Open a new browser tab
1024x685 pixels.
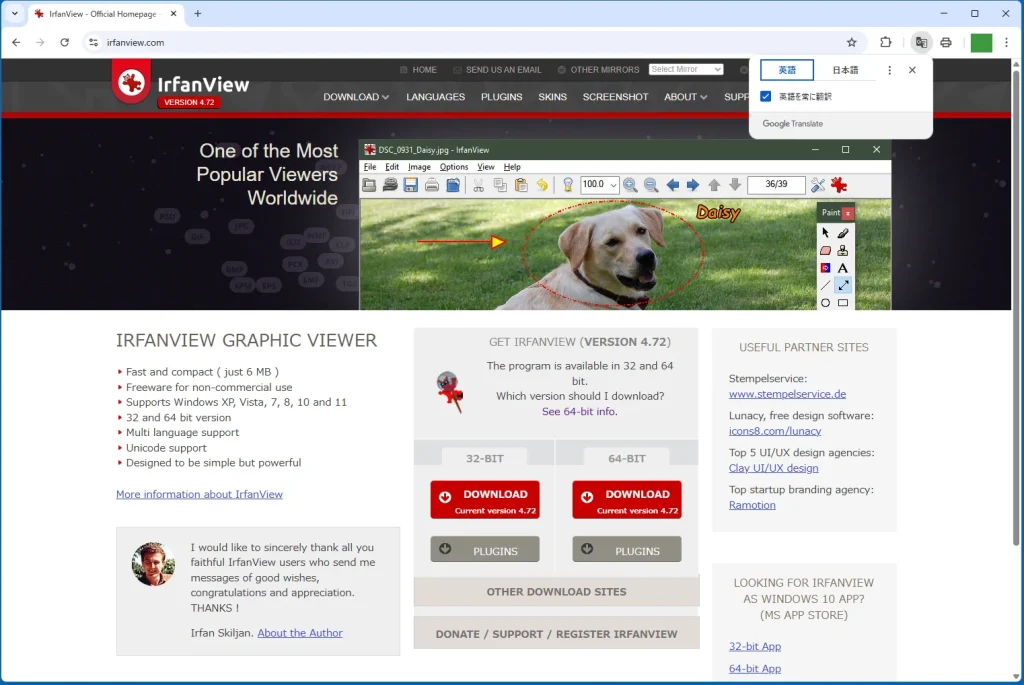point(198,14)
